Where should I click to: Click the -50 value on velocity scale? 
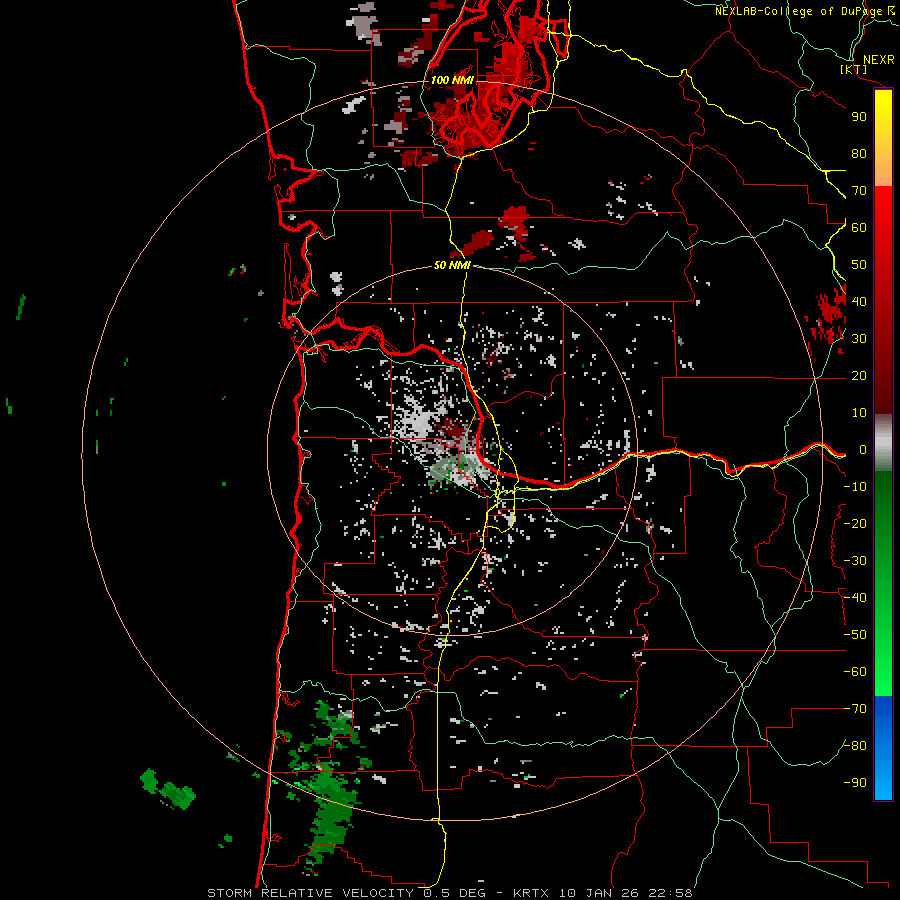[855, 635]
